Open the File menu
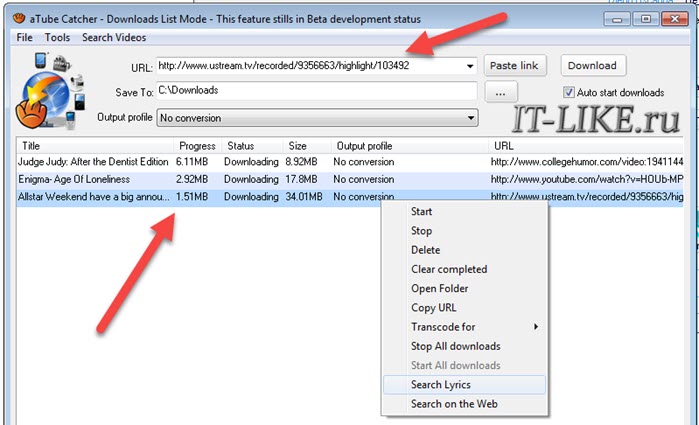The height and width of the screenshot is (425, 699). [25, 37]
